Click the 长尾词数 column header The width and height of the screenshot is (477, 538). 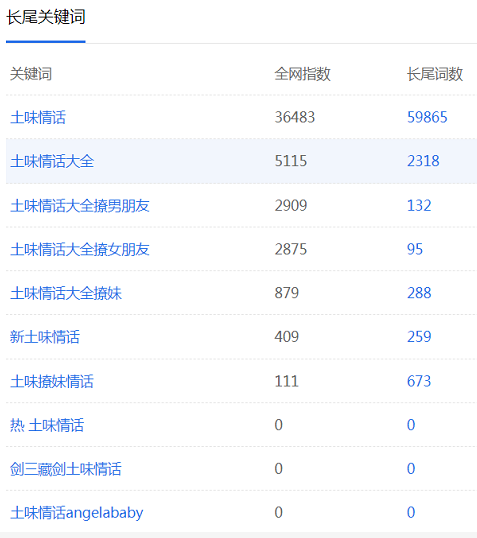(x=435, y=74)
